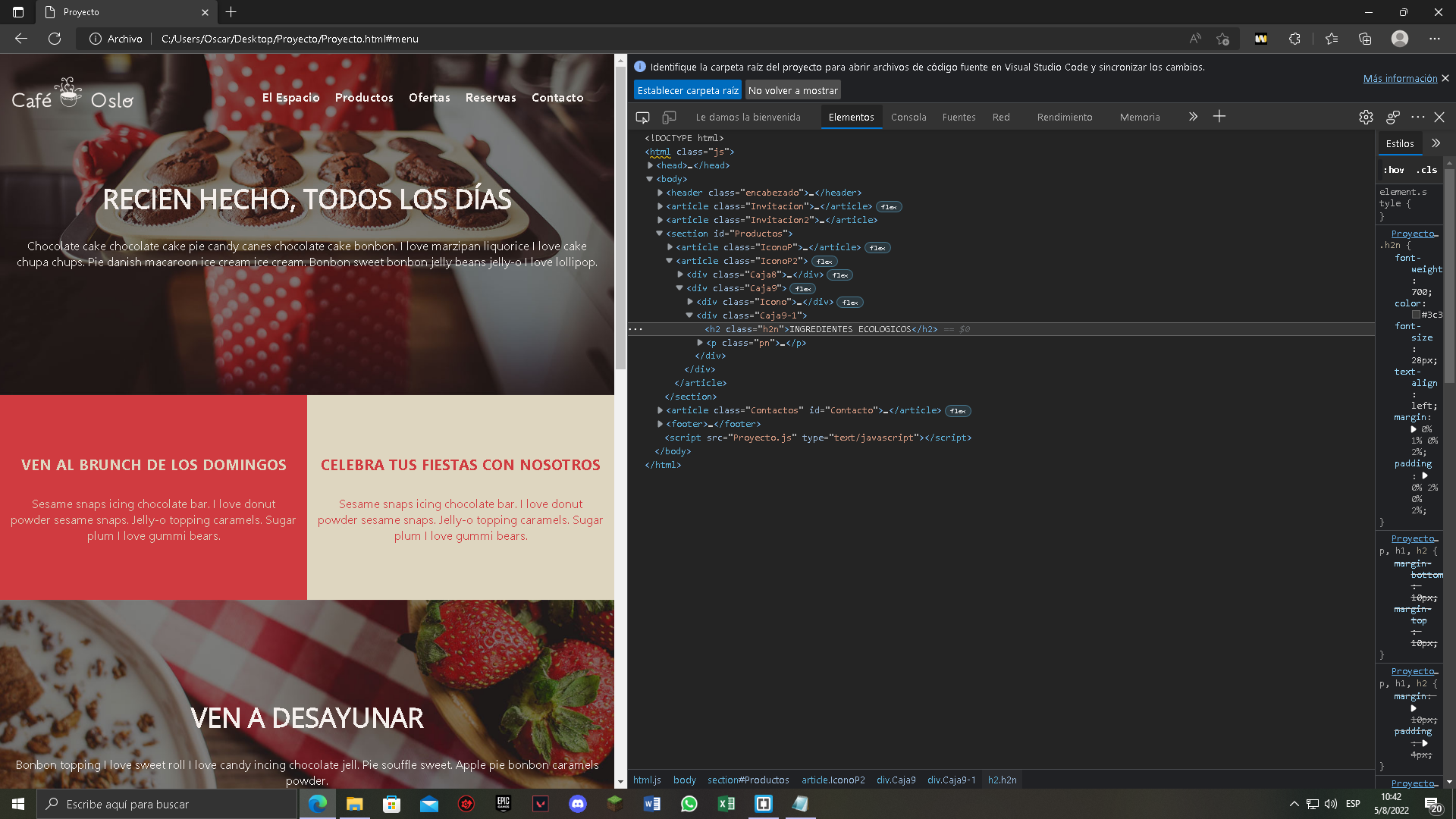Add a new DevTools tab with plus
The image size is (1456, 819).
click(x=1219, y=117)
